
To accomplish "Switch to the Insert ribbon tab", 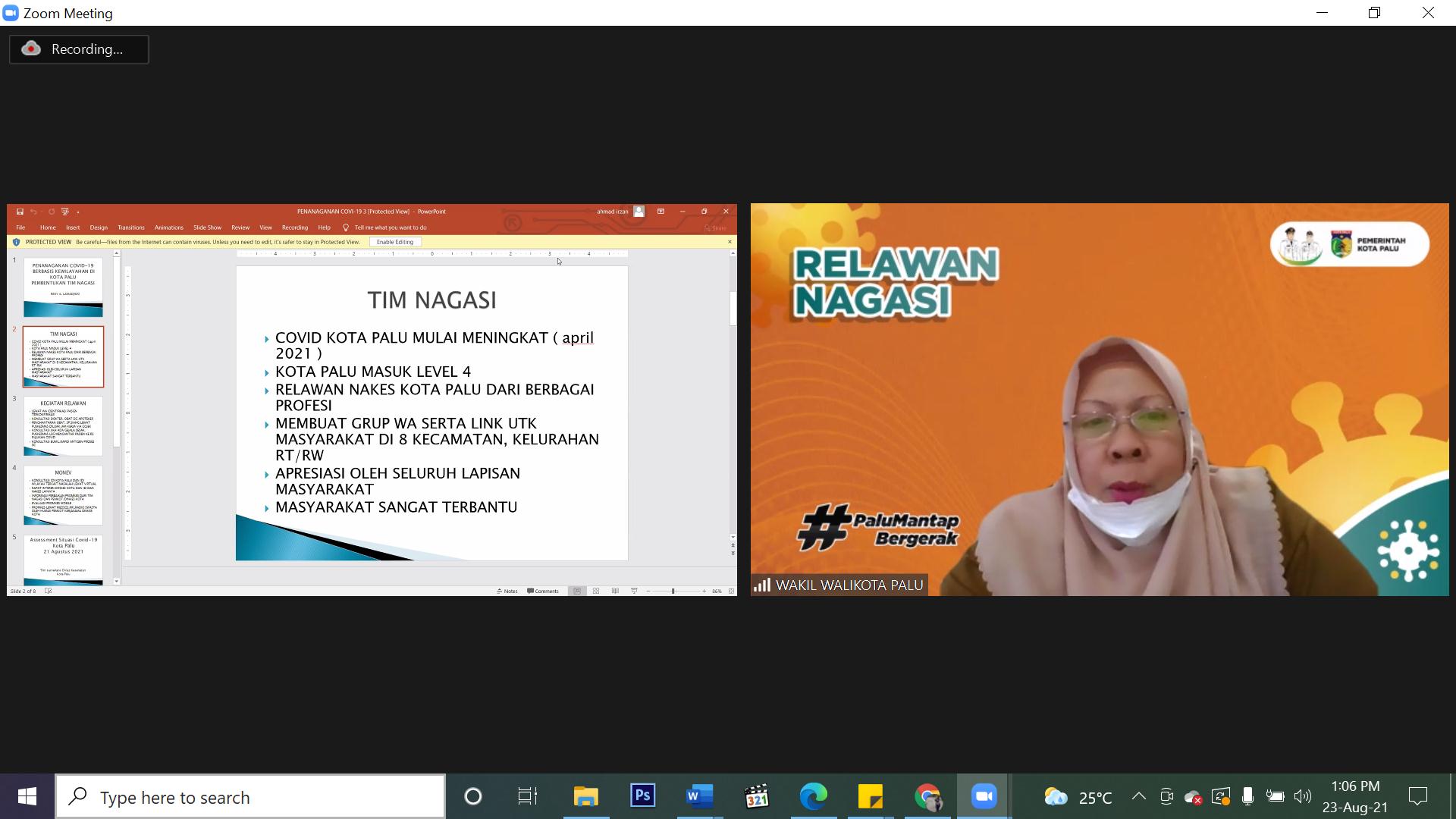I will (73, 227).
